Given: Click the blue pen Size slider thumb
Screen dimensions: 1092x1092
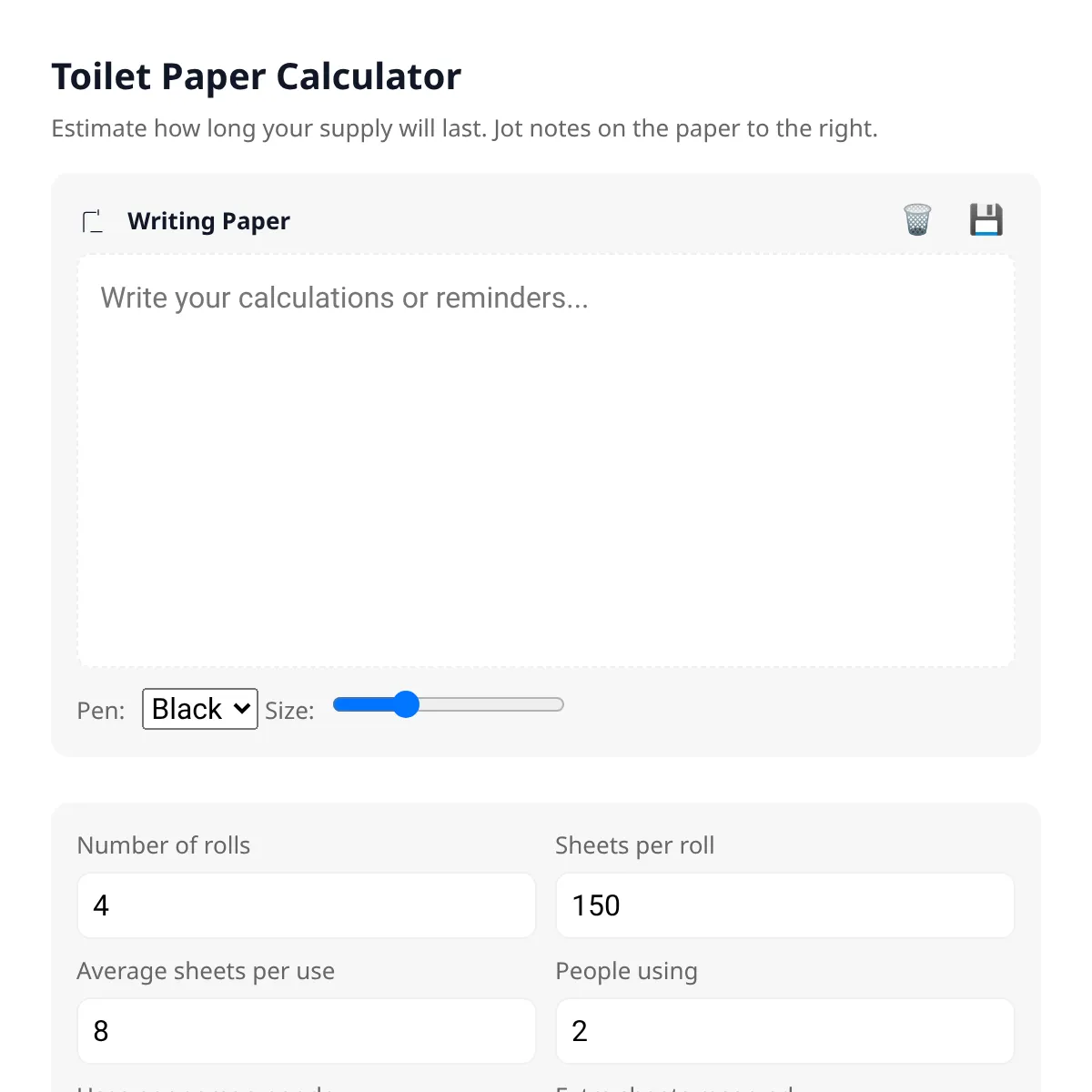Looking at the screenshot, I should [x=405, y=704].
